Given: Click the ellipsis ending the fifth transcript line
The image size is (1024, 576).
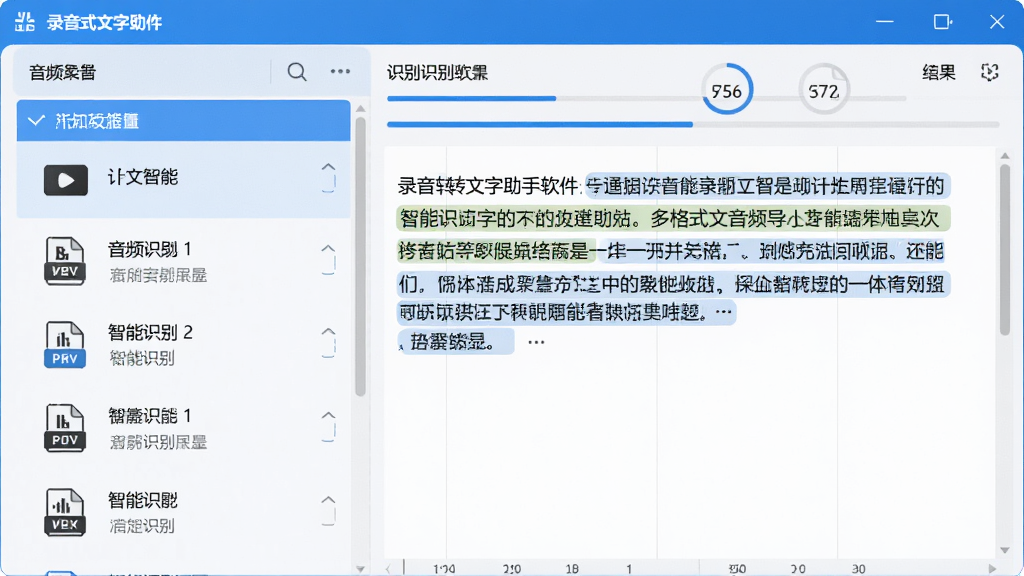Looking at the screenshot, I should point(723,312).
